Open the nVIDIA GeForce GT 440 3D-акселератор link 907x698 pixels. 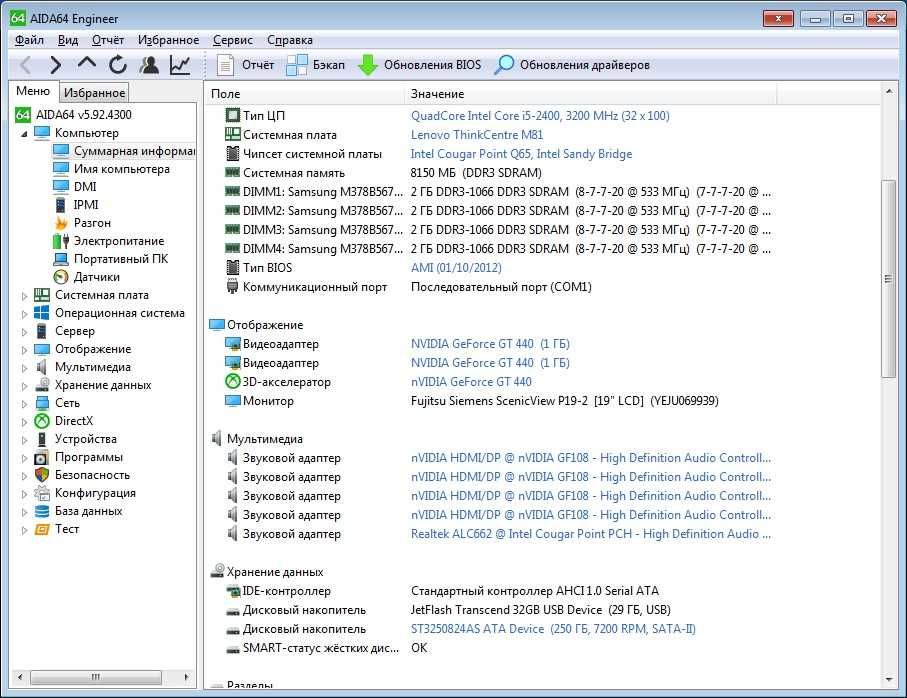471,382
